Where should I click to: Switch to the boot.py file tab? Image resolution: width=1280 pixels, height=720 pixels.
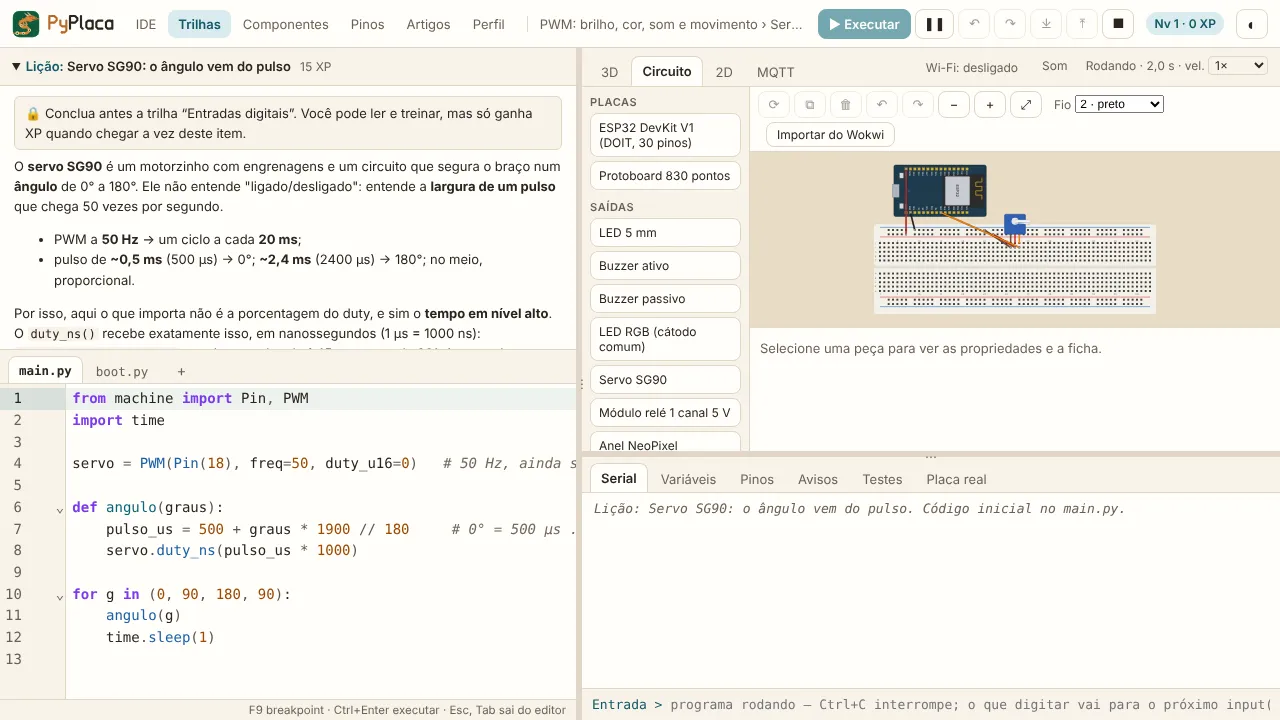pos(122,371)
